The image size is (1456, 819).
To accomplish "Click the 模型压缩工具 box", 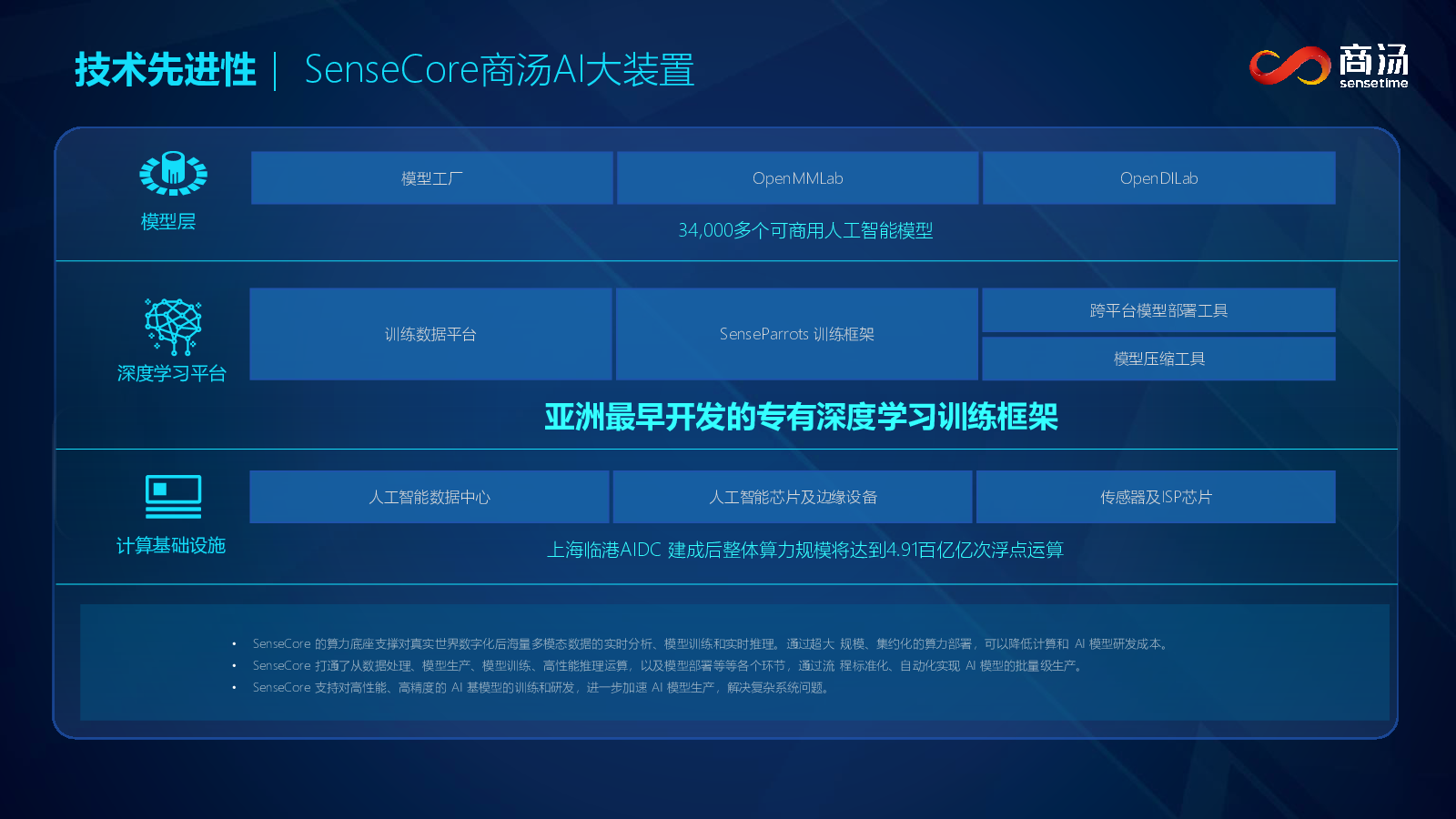I will 1158,359.
